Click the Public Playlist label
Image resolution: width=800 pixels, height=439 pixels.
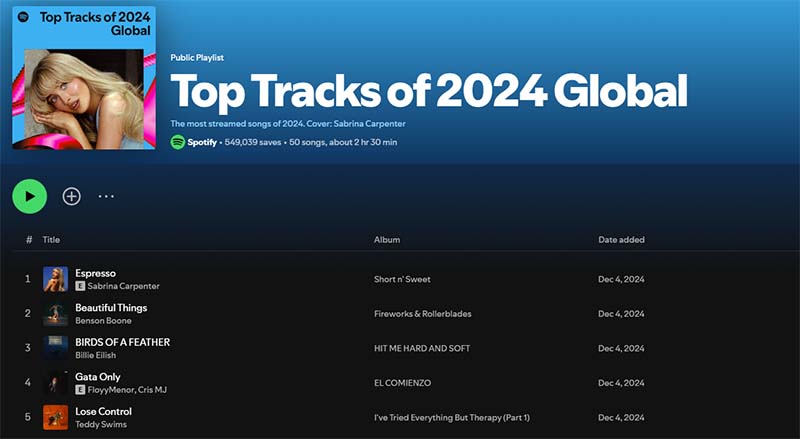pyautogui.click(x=197, y=58)
